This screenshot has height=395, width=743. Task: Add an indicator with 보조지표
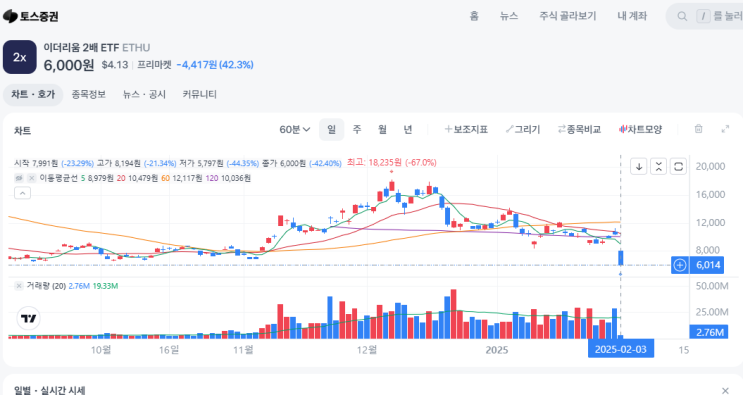466,129
